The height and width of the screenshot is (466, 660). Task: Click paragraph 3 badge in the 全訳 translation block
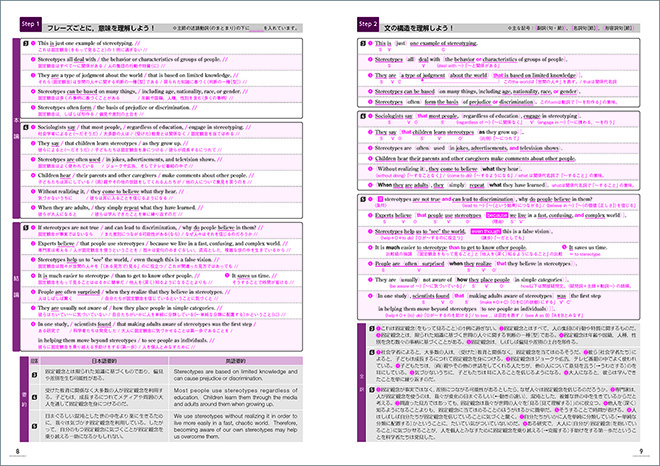[x=372, y=328]
